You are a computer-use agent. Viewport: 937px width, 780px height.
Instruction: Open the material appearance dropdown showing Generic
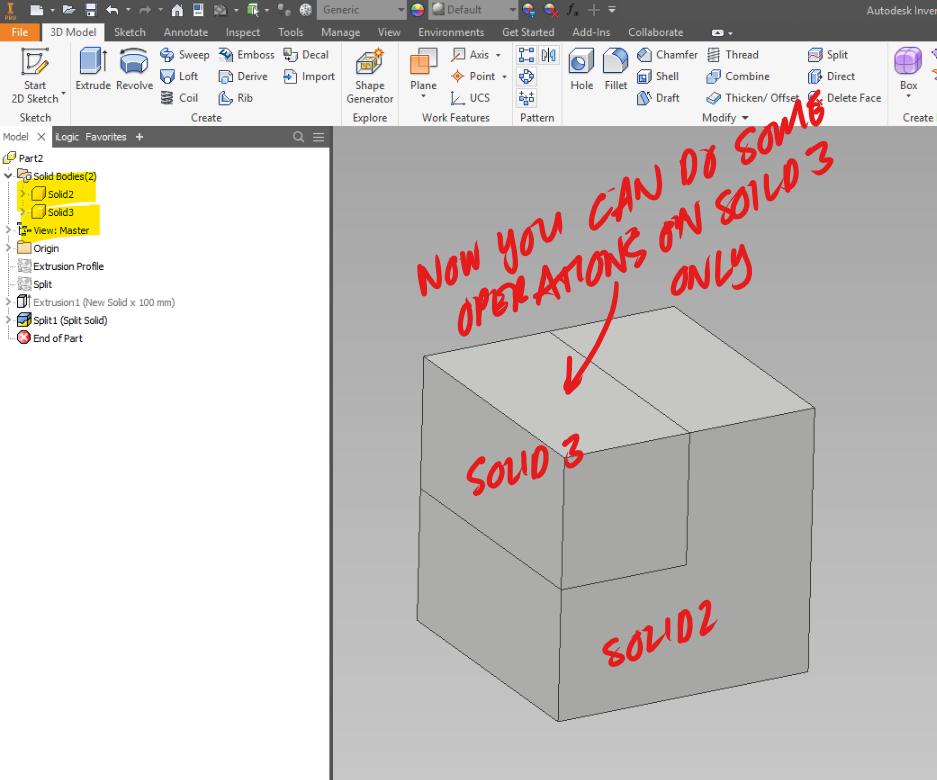click(362, 10)
